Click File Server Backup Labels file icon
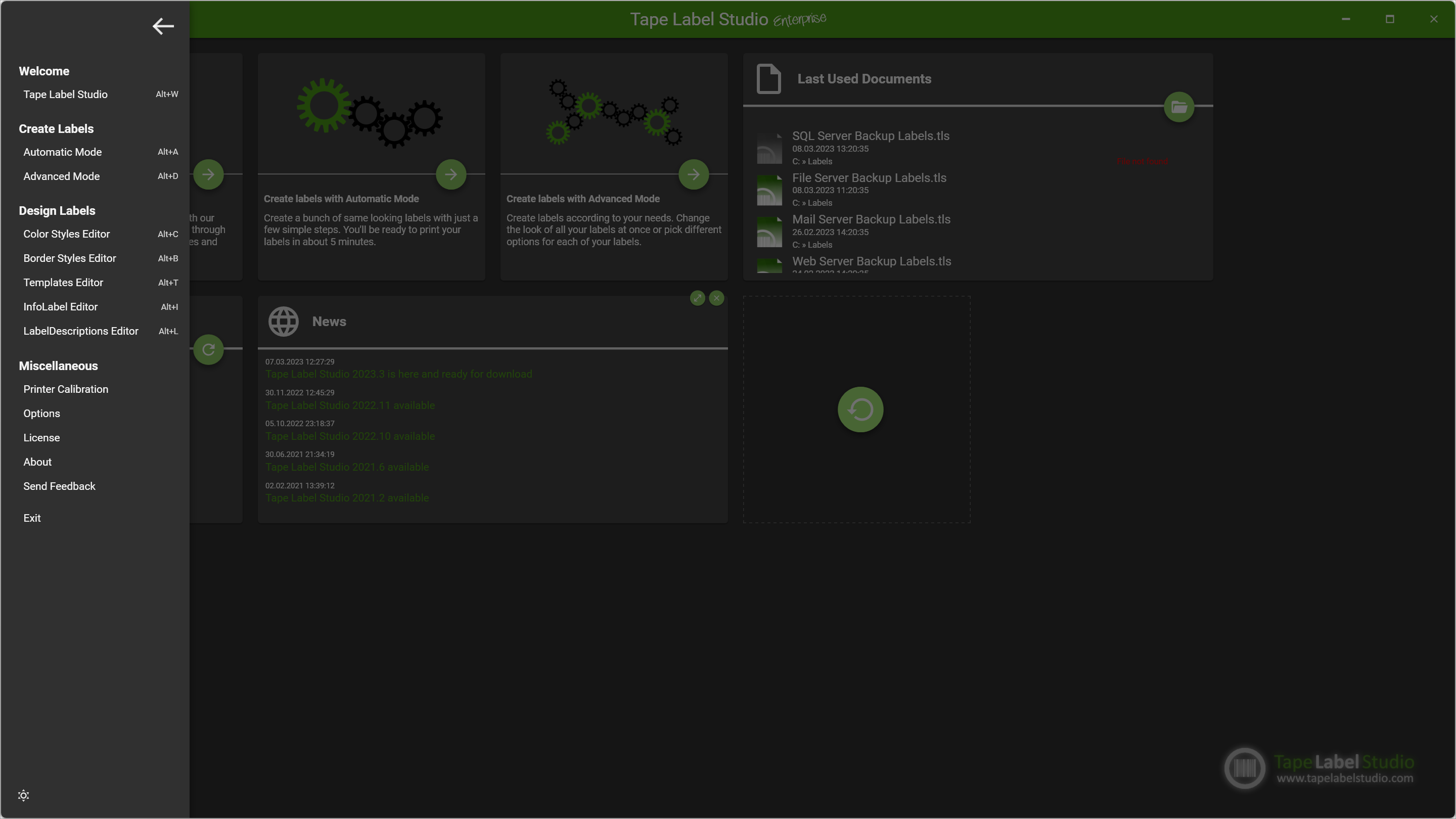 pos(769,190)
